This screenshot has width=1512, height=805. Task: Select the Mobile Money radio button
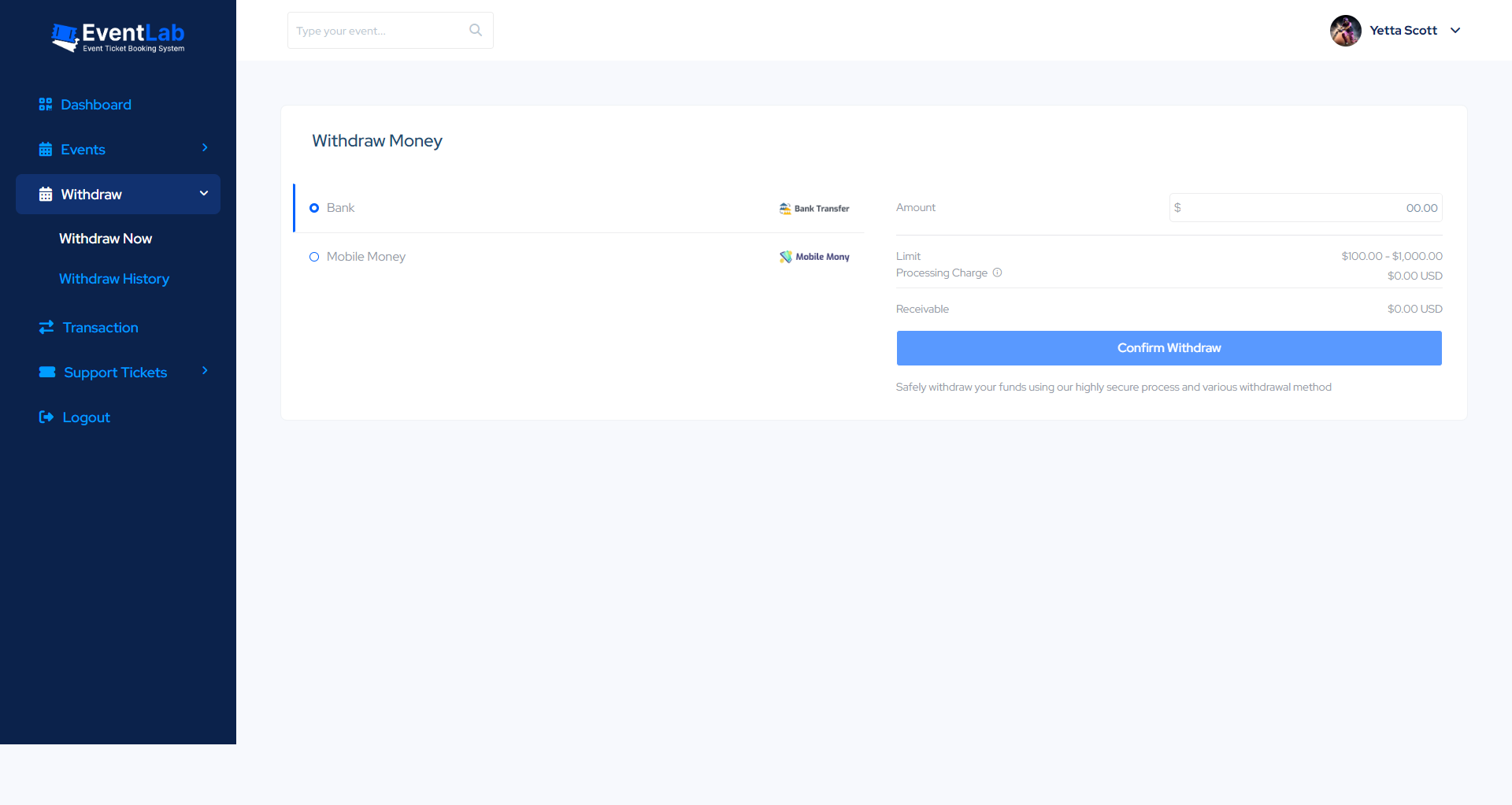(314, 257)
